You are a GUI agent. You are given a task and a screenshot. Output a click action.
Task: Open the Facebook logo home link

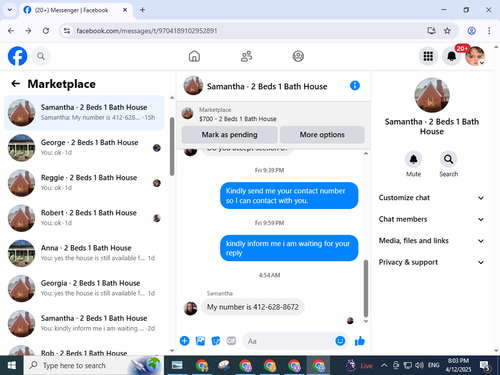tap(17, 56)
